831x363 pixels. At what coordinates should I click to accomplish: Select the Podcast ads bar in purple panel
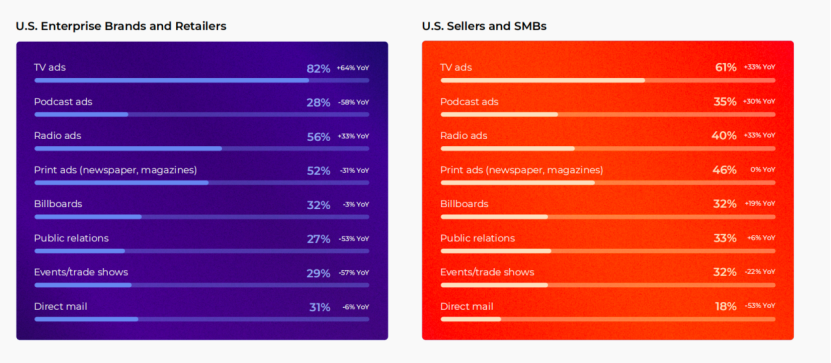[x=202, y=114]
